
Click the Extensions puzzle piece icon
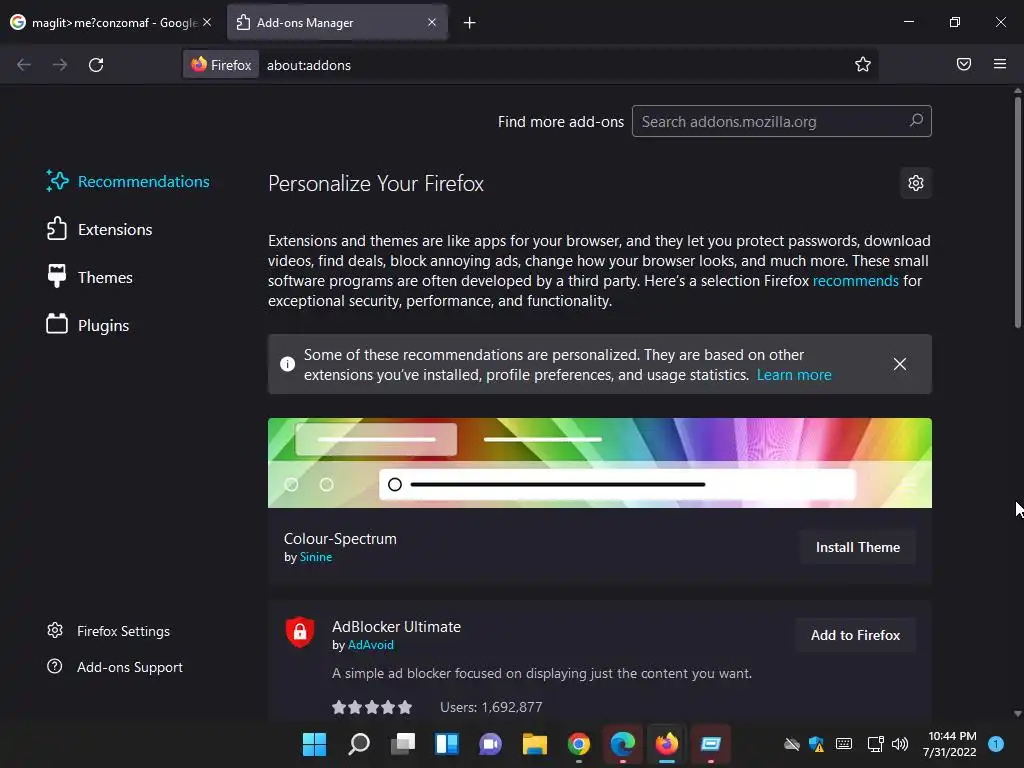tap(57, 229)
